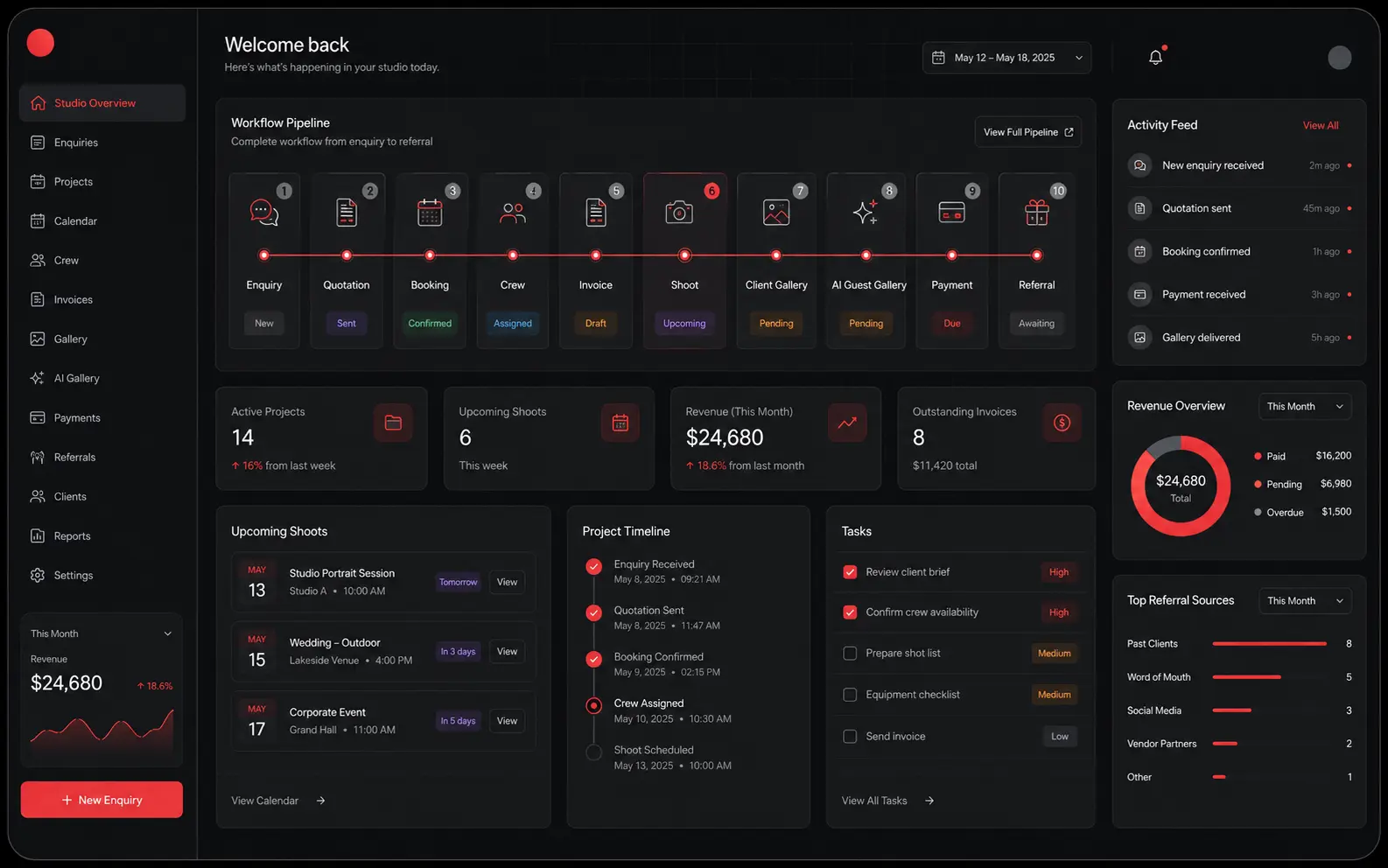Open the user avatar in header
This screenshot has width=1388, height=868.
tap(1339, 58)
